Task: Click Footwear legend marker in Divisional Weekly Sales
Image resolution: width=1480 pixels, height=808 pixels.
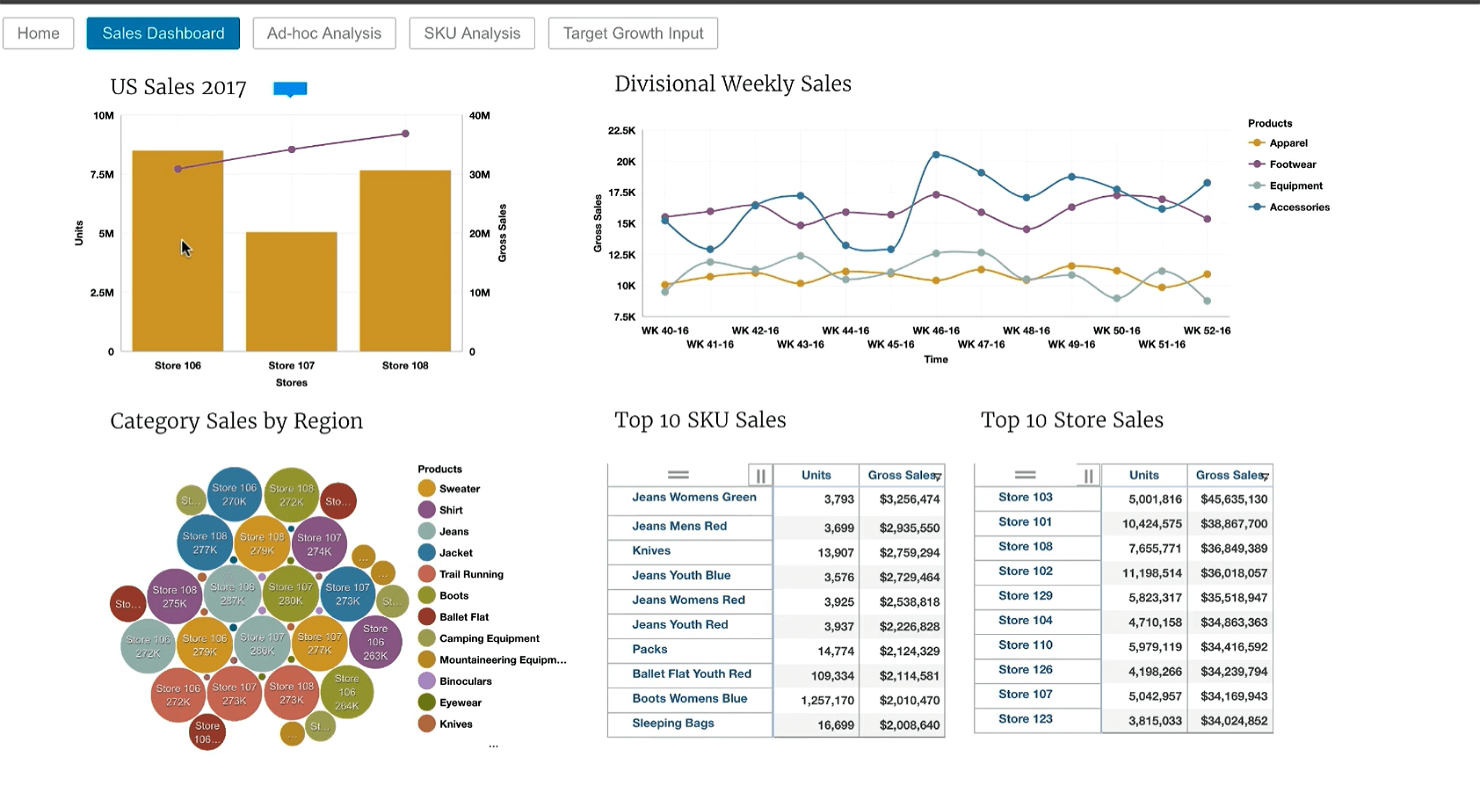Action: (x=1257, y=164)
